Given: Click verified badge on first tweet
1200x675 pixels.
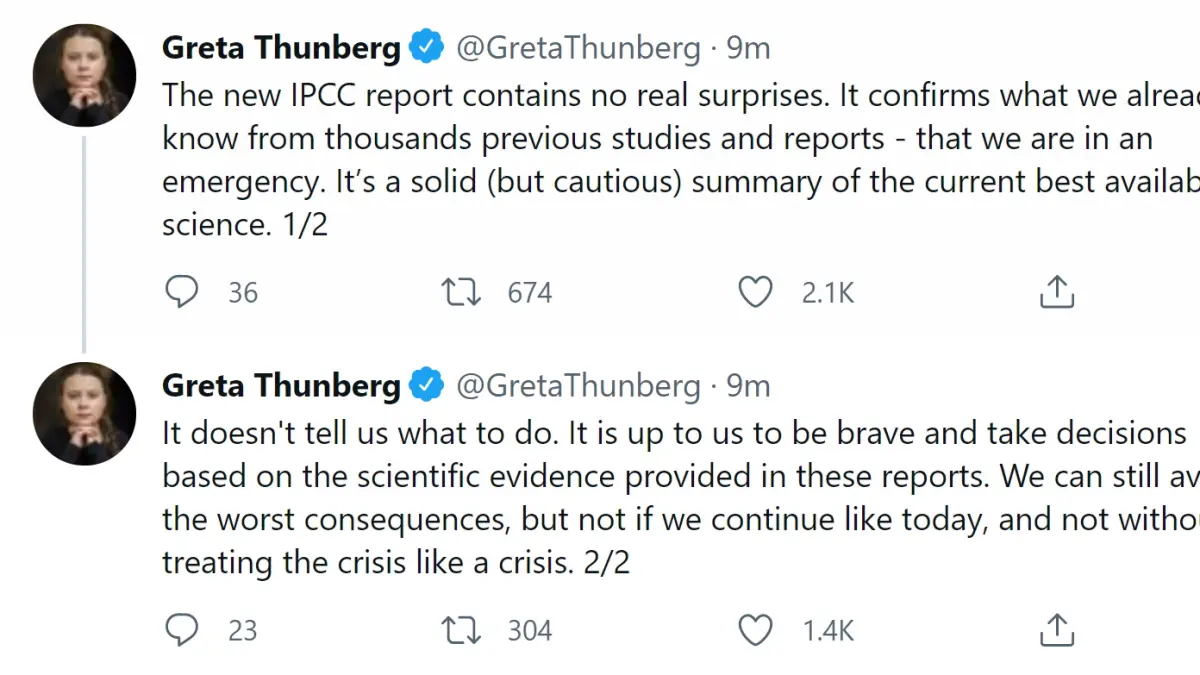Looking at the screenshot, I should tap(428, 47).
